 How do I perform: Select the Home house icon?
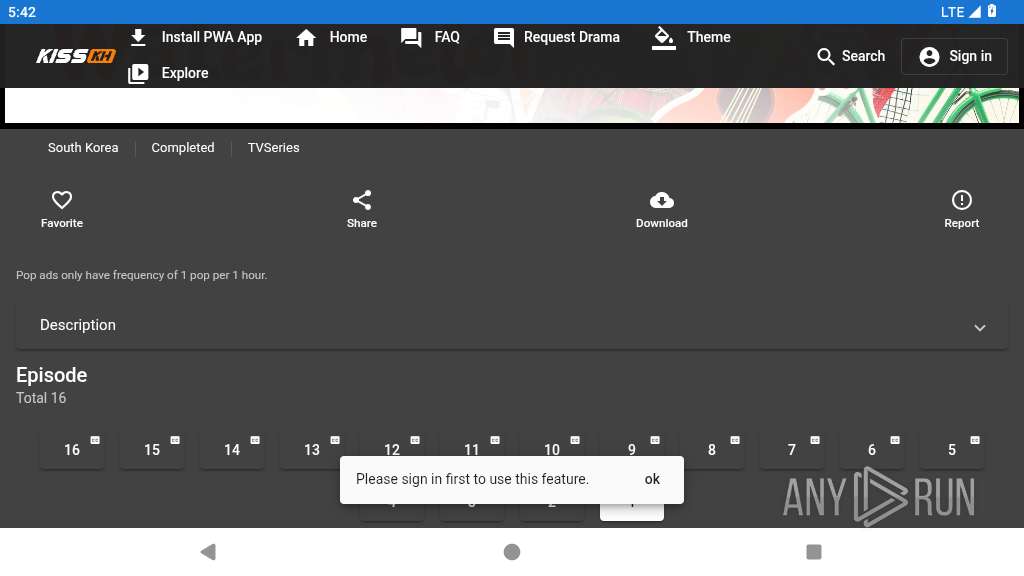pos(306,38)
